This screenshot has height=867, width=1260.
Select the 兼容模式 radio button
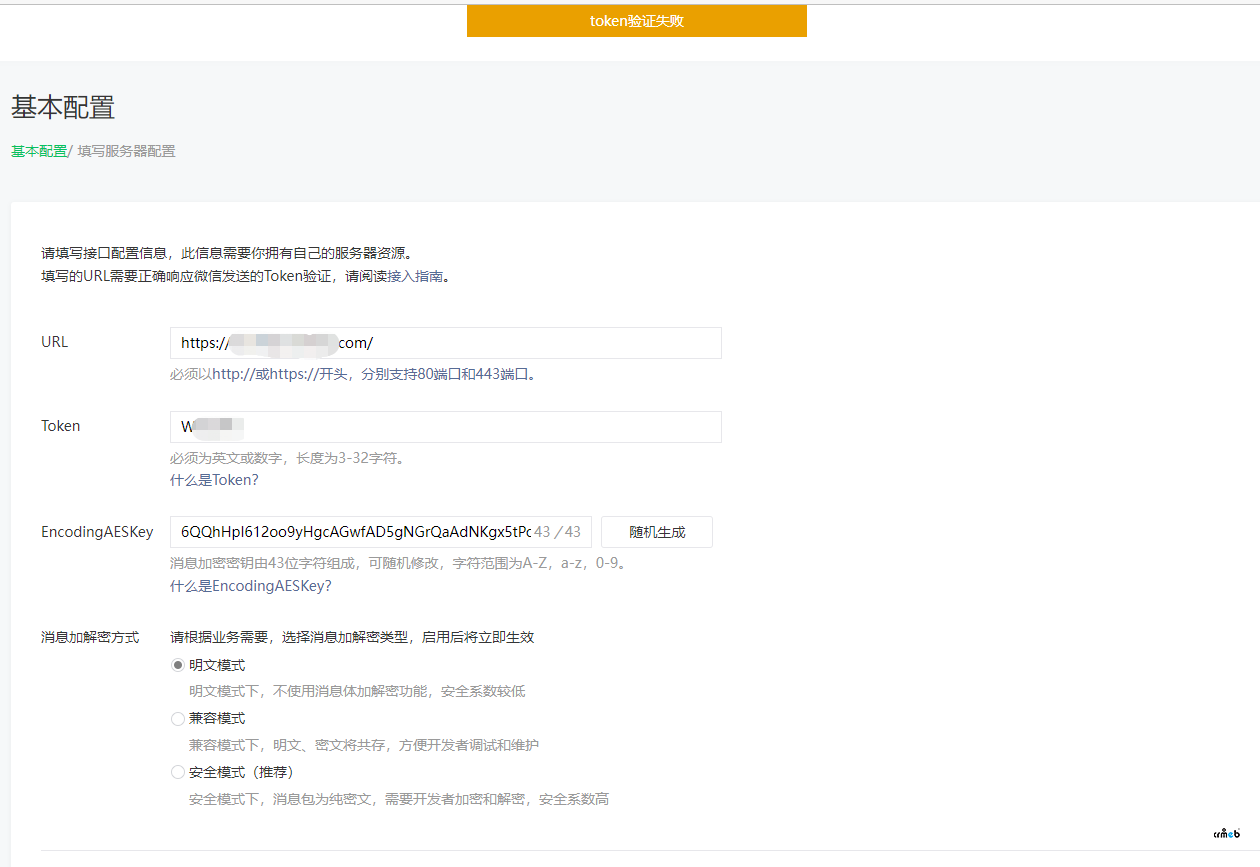point(178,719)
